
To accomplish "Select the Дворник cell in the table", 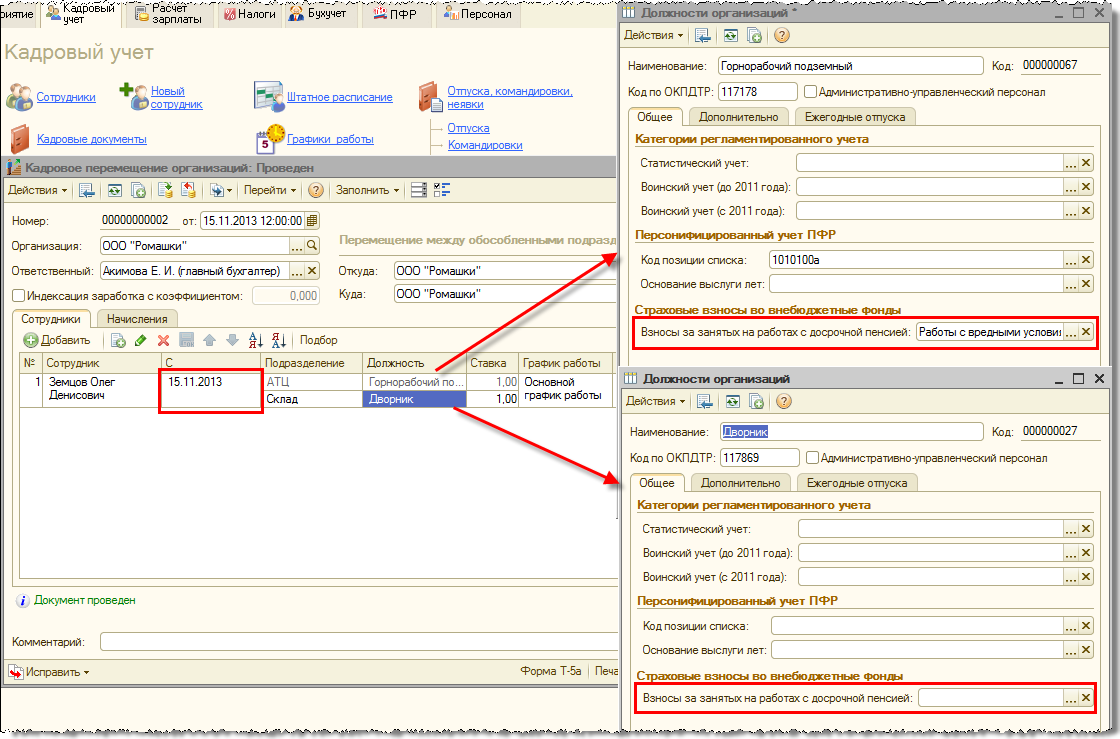I will (414, 399).
